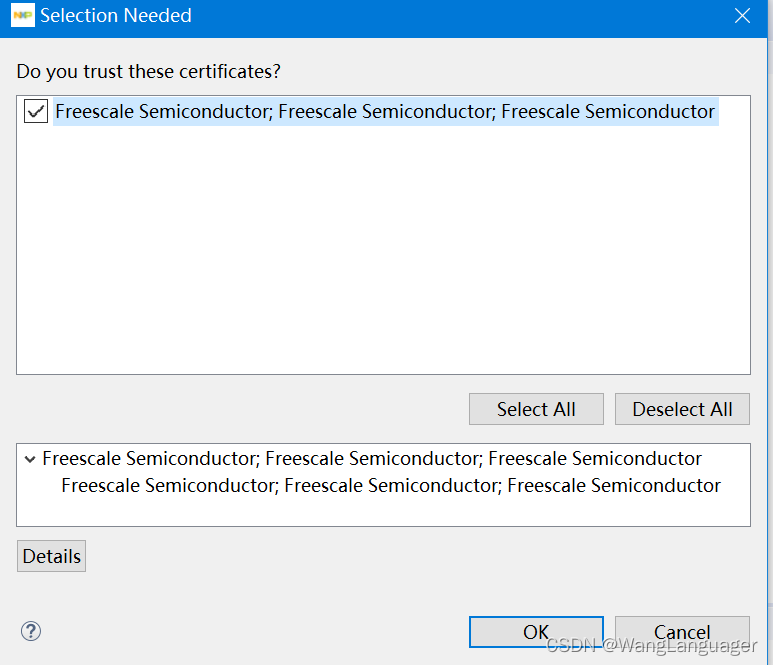Click the Deselect All button
Image resolution: width=773 pixels, height=665 pixels.
(682, 409)
